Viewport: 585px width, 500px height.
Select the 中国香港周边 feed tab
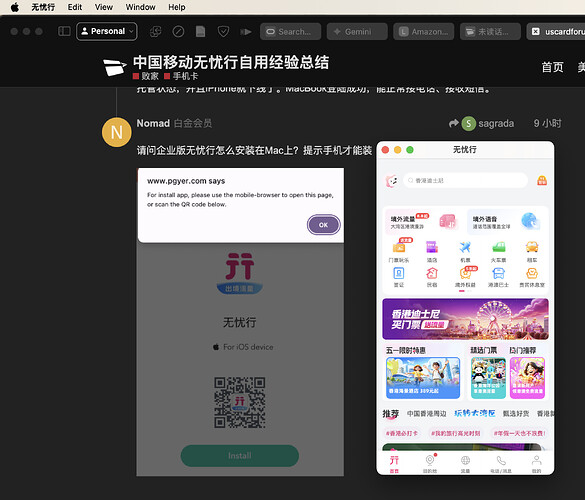426,413
